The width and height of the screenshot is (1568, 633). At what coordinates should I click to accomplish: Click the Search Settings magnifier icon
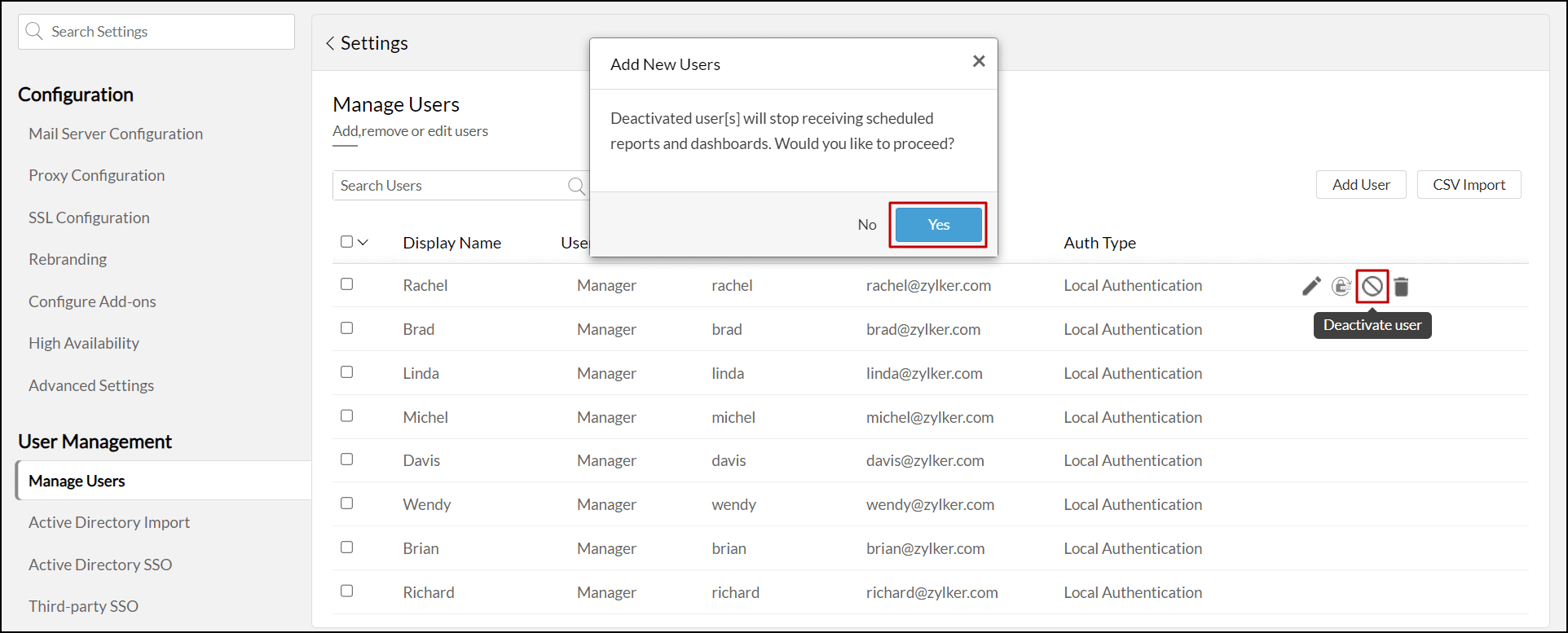pyautogui.click(x=34, y=32)
